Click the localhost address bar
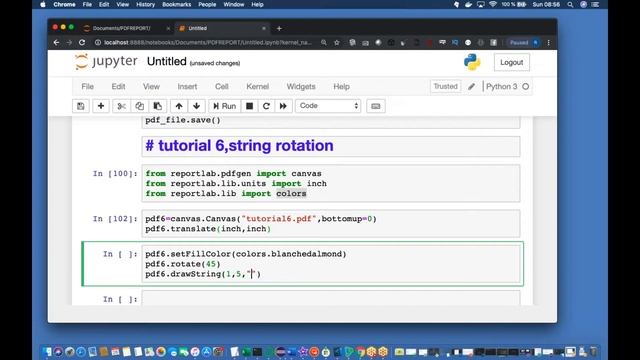The width and height of the screenshot is (640, 360). 207,42
